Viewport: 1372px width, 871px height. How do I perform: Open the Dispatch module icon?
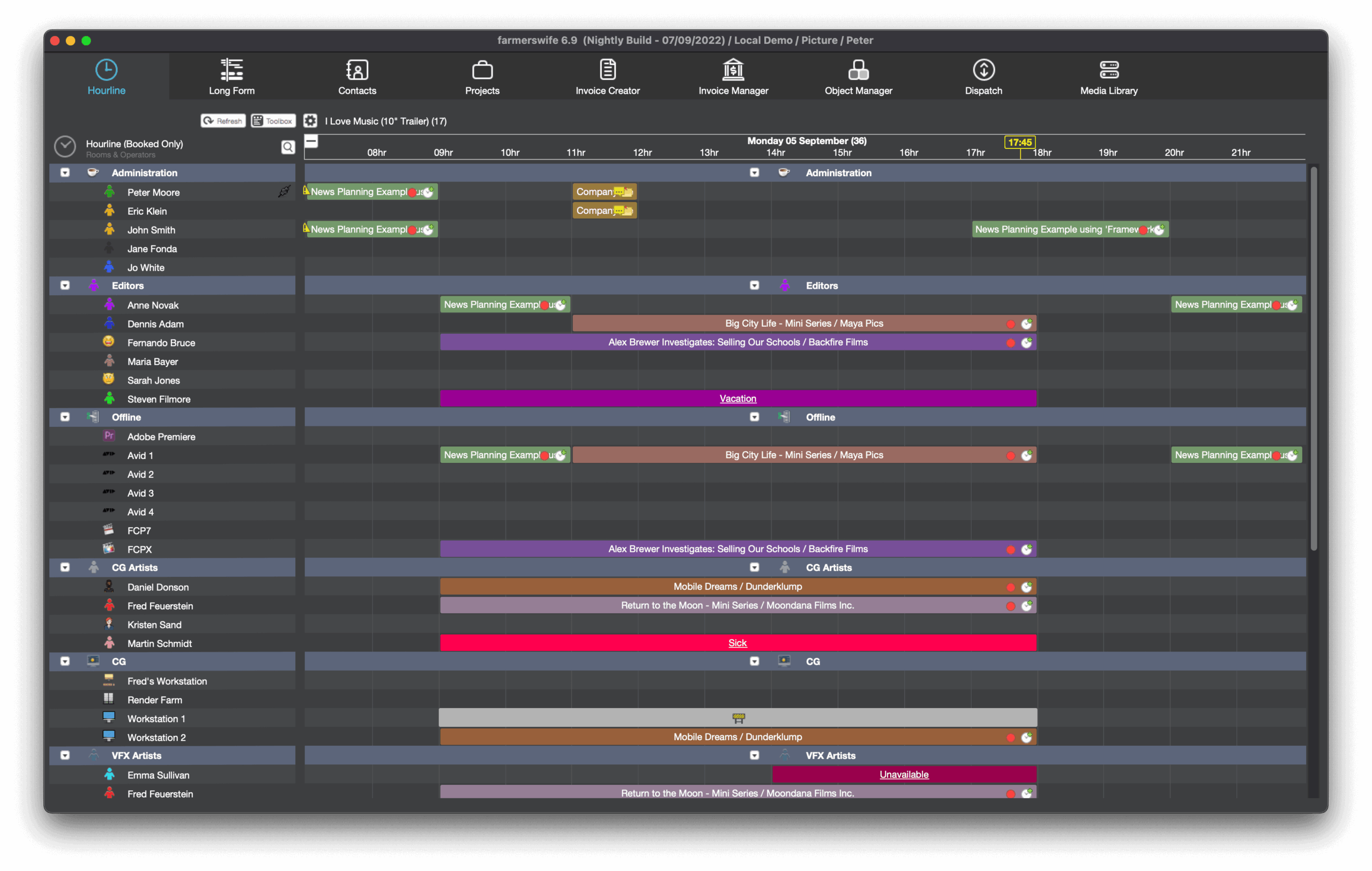pyautogui.click(x=983, y=70)
